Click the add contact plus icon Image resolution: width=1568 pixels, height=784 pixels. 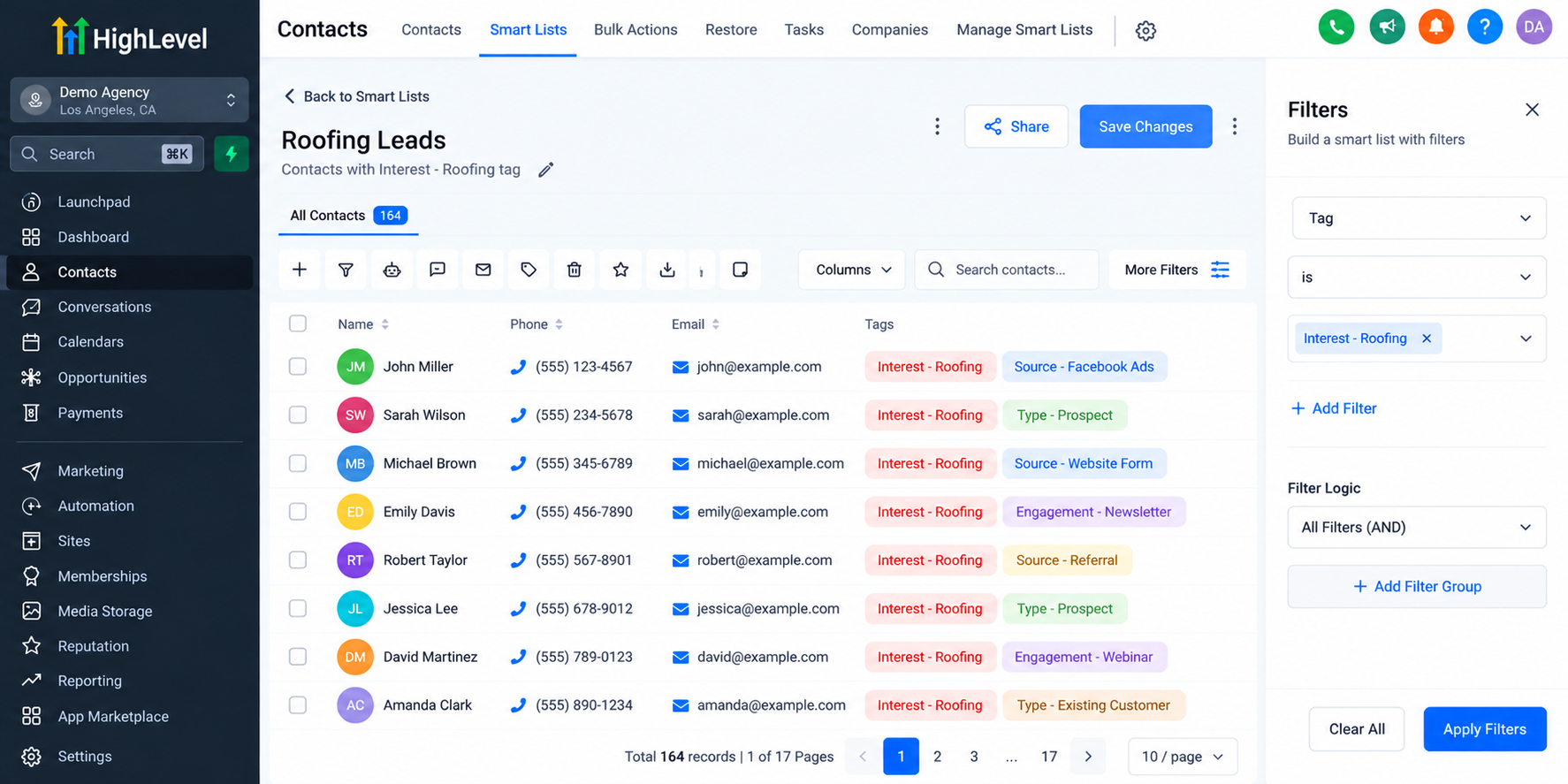pyautogui.click(x=300, y=270)
